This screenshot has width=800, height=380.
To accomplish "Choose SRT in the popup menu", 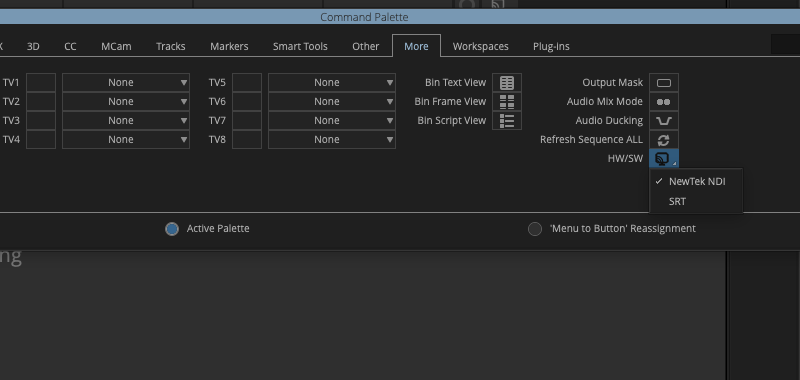I will coord(696,201).
